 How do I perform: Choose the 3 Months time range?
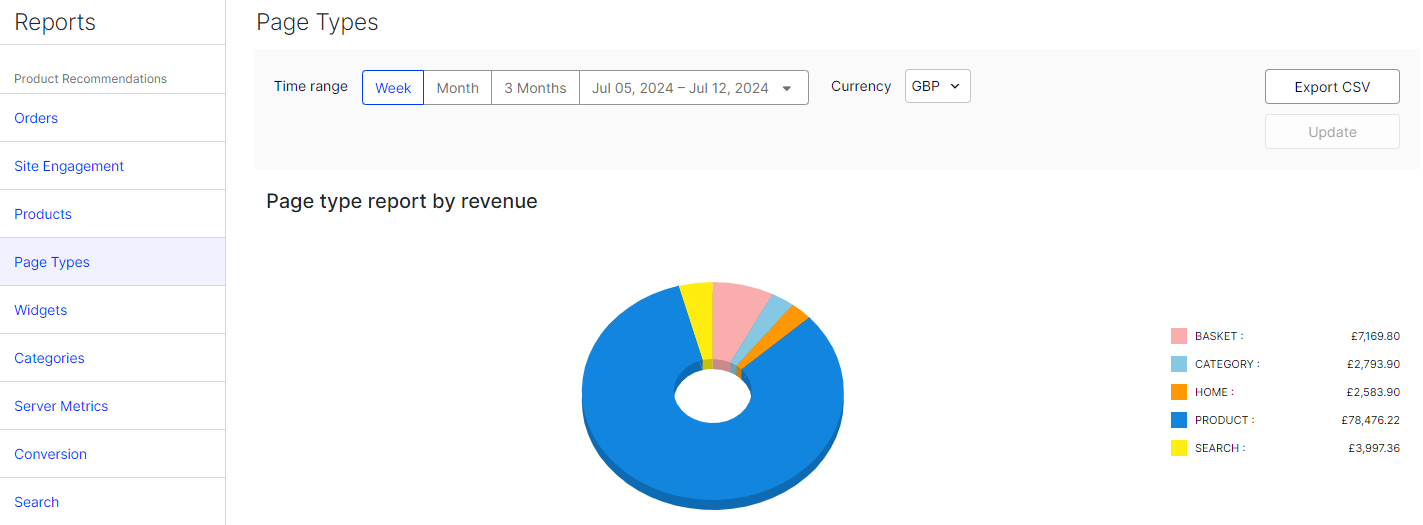[535, 88]
